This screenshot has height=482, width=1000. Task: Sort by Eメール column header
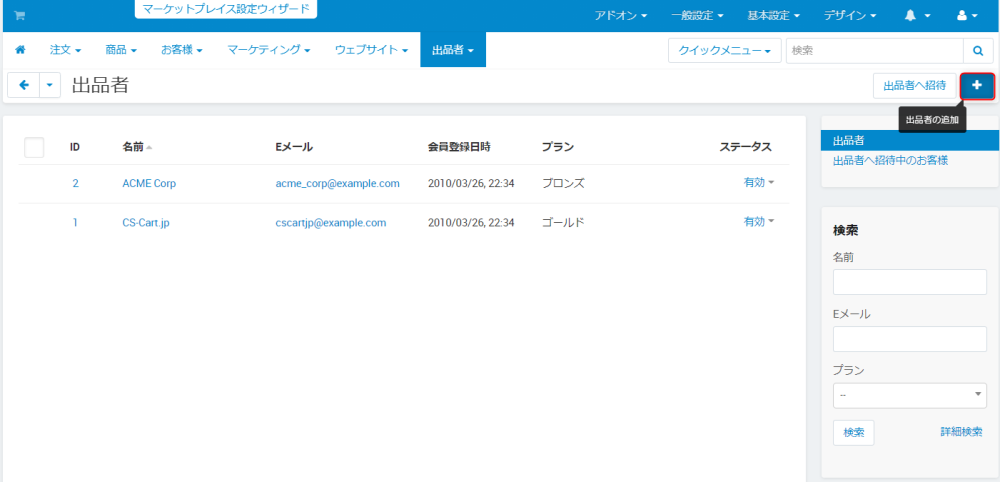(x=294, y=147)
